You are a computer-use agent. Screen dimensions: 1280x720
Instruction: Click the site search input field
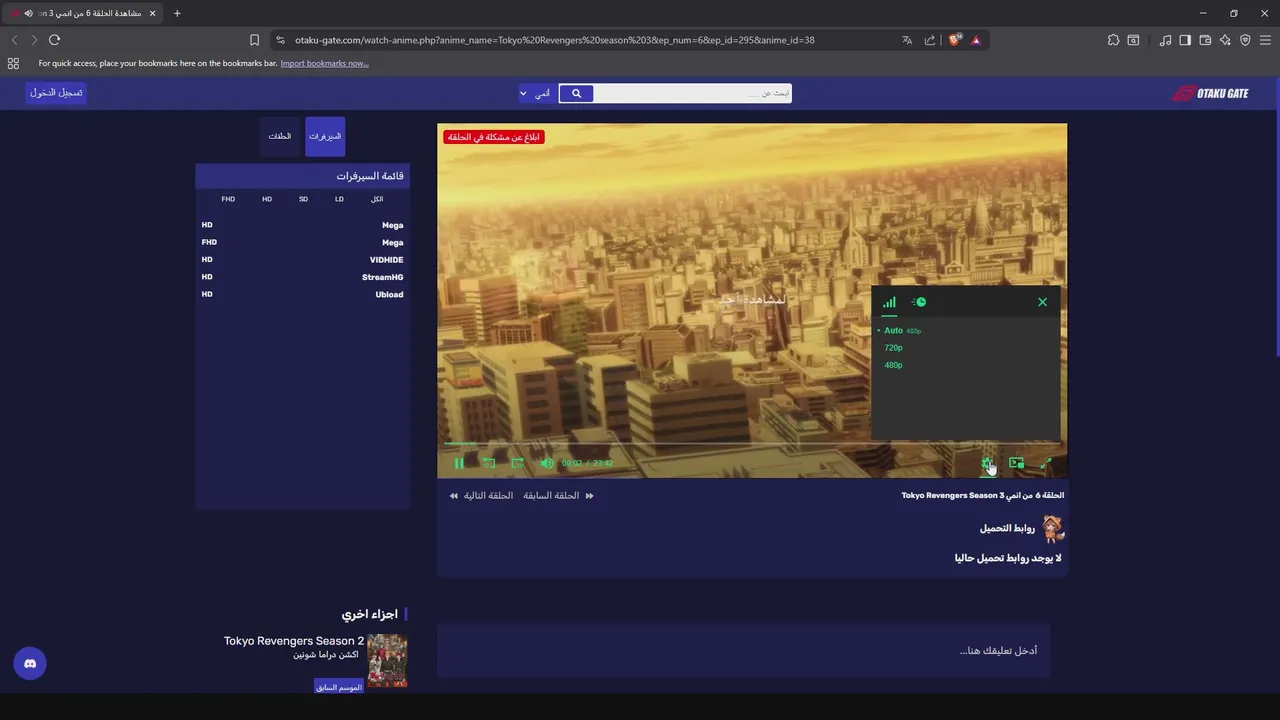click(x=693, y=93)
